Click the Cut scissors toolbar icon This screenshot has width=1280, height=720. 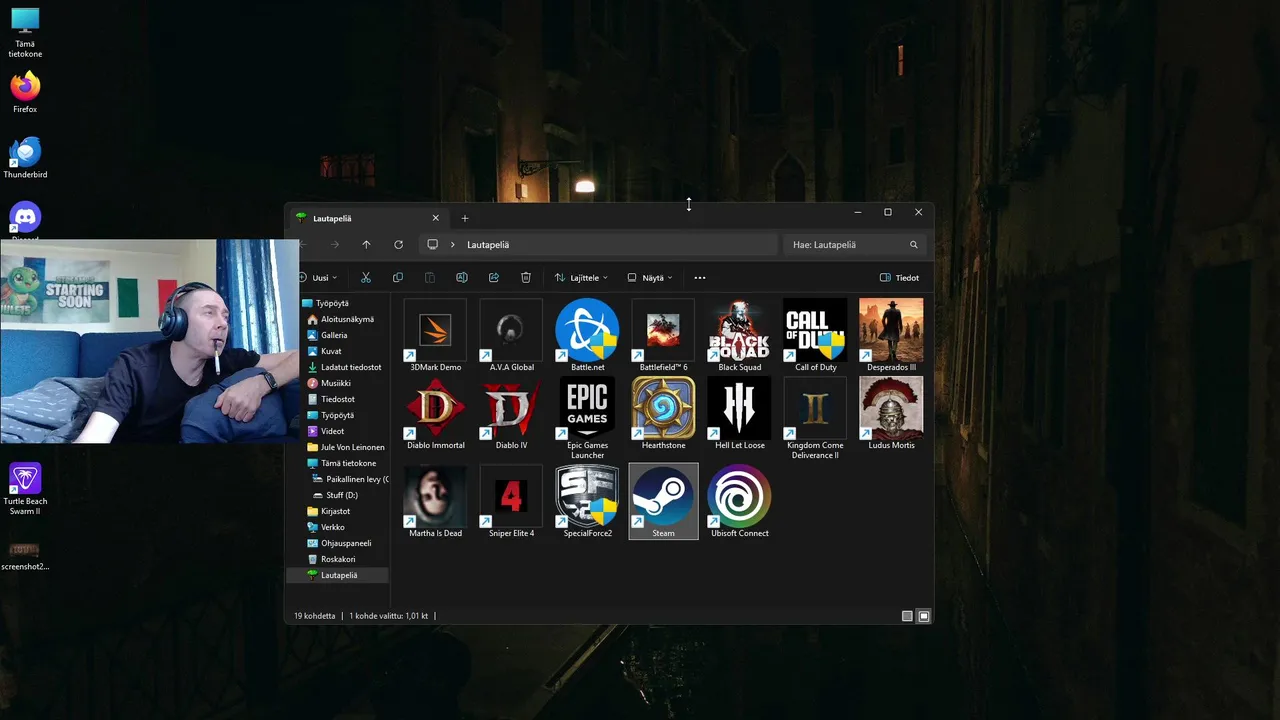[x=366, y=278]
